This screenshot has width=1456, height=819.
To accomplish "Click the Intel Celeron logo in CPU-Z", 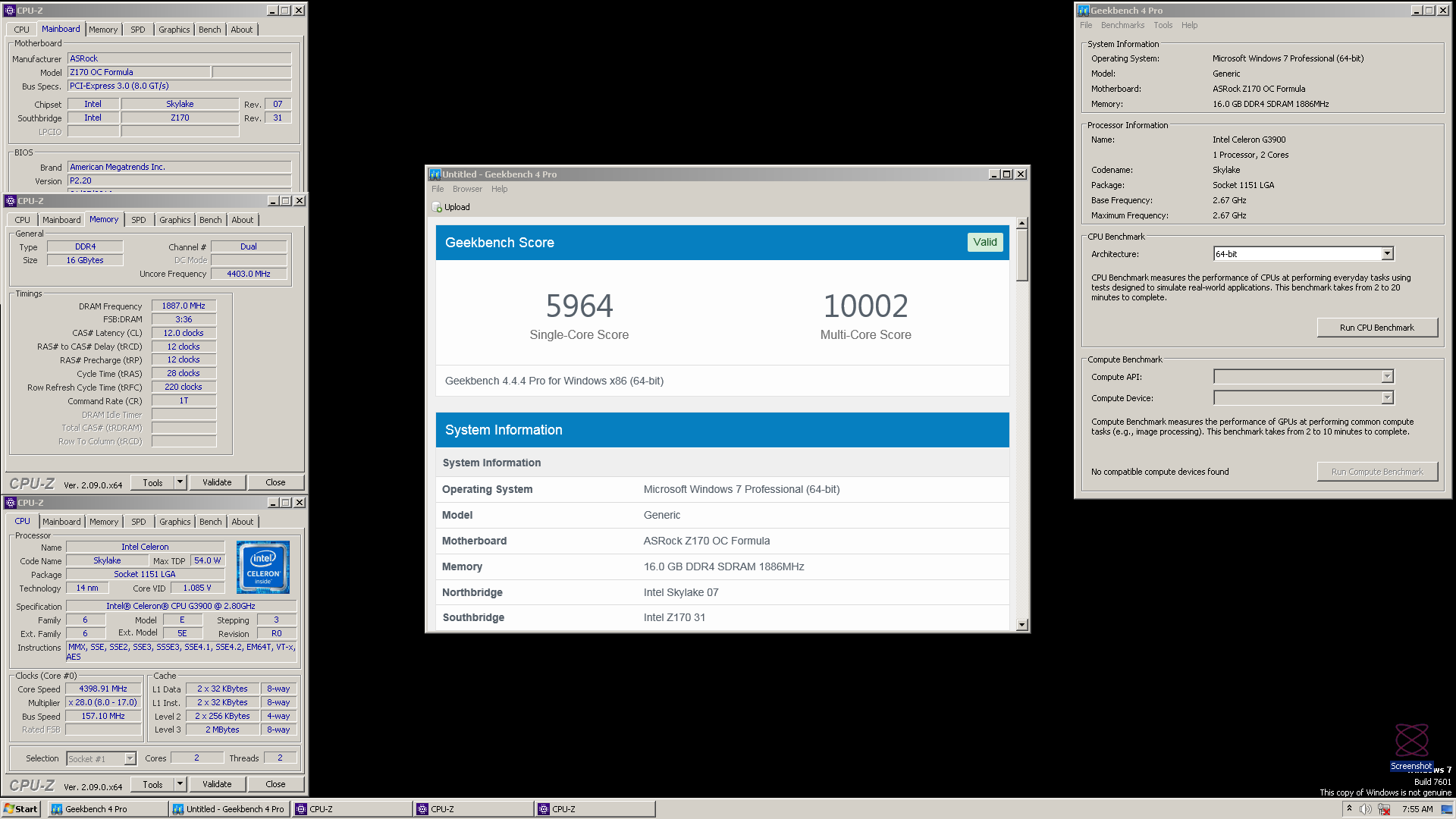I will click(263, 567).
